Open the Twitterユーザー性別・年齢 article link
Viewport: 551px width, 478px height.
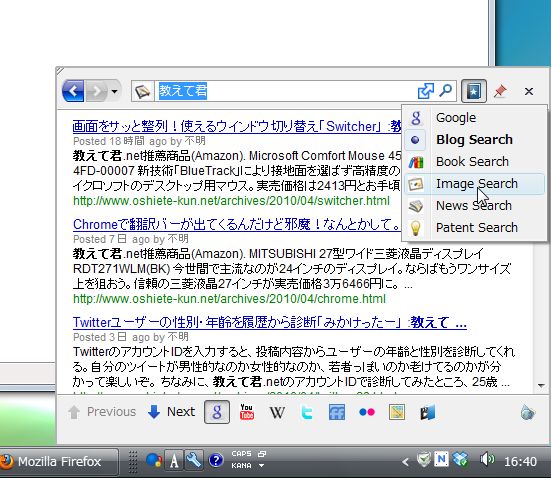[270, 322]
